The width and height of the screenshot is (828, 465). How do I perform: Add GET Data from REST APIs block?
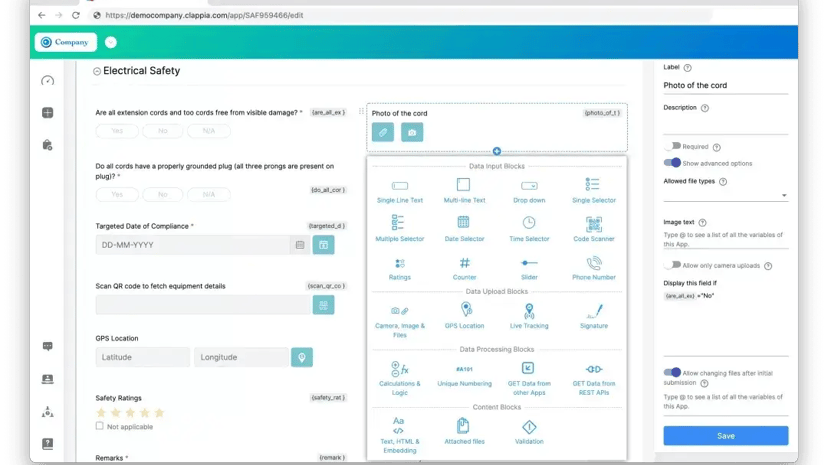(x=594, y=378)
